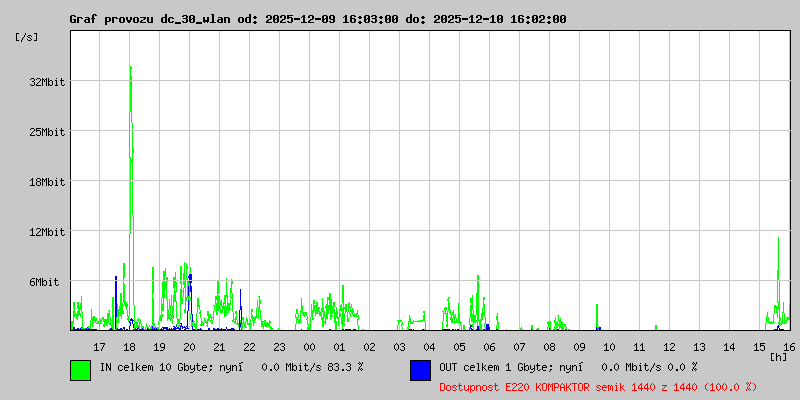Click the x-axis hour label '13'
This screenshot has width=800, height=400.
point(699,347)
